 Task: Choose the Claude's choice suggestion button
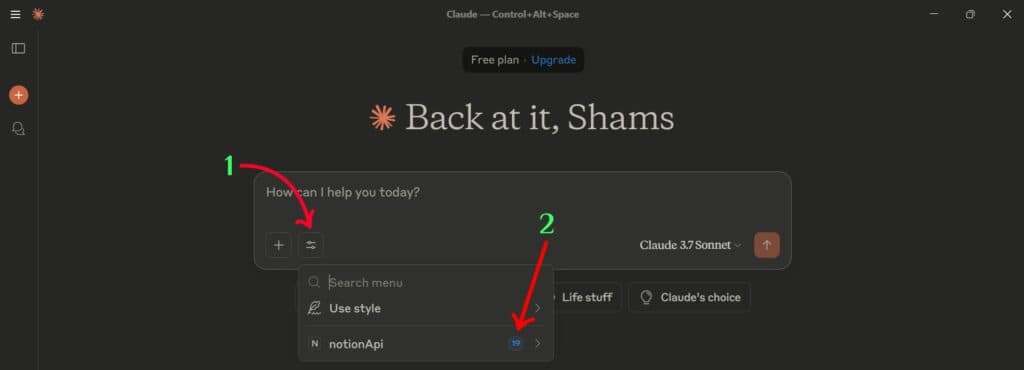tap(690, 298)
